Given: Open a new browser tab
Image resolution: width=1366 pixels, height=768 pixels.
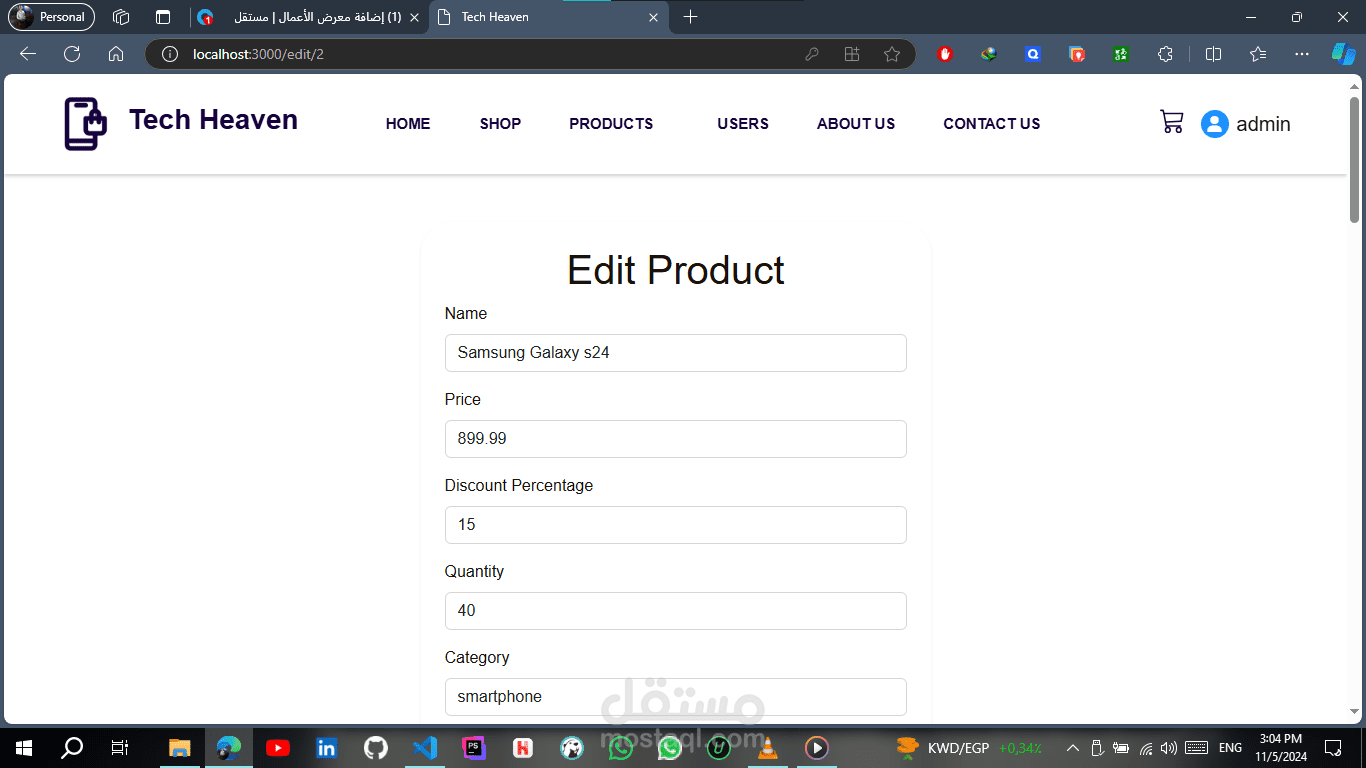Looking at the screenshot, I should point(690,17).
